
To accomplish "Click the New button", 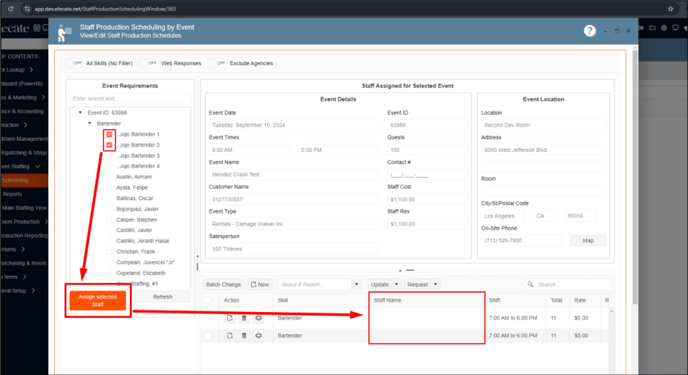I will (x=260, y=284).
